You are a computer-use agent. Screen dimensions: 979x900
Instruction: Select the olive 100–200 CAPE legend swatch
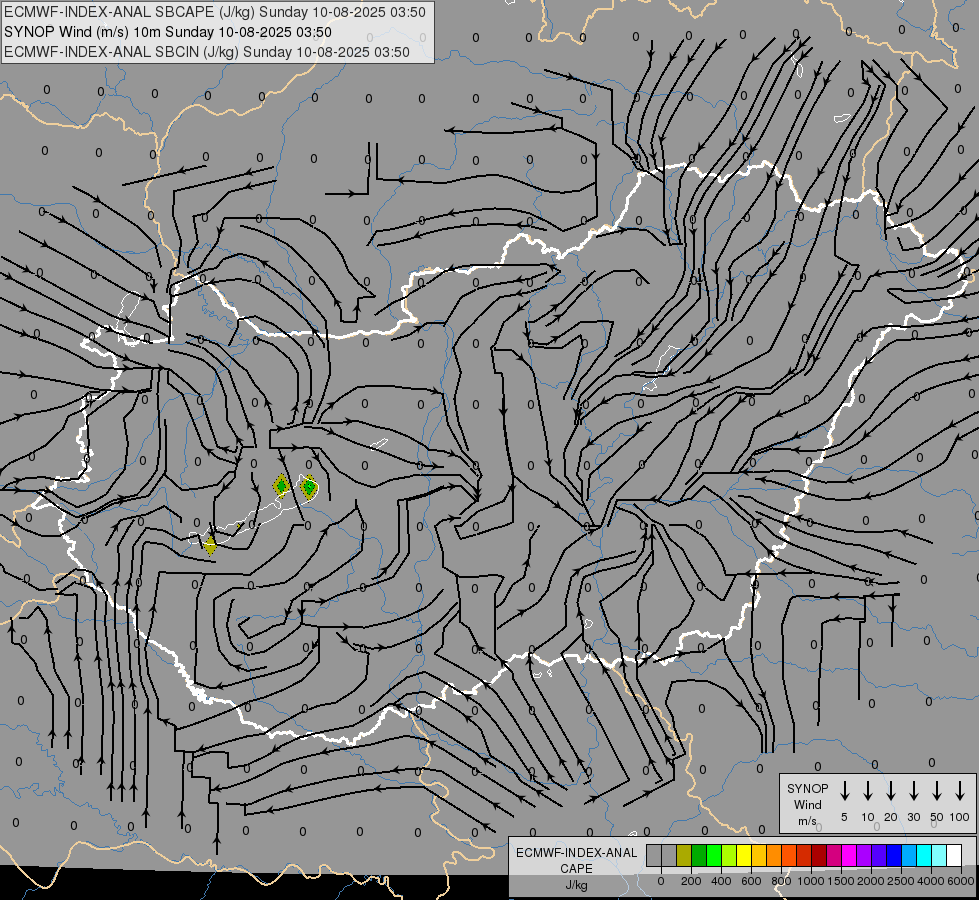point(684,855)
